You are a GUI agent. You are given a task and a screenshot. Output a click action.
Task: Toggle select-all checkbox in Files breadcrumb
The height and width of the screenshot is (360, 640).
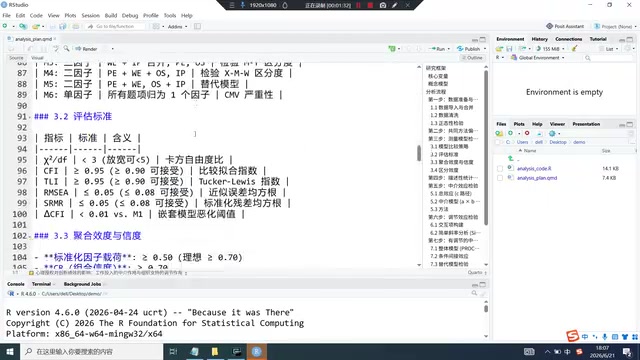(498, 142)
